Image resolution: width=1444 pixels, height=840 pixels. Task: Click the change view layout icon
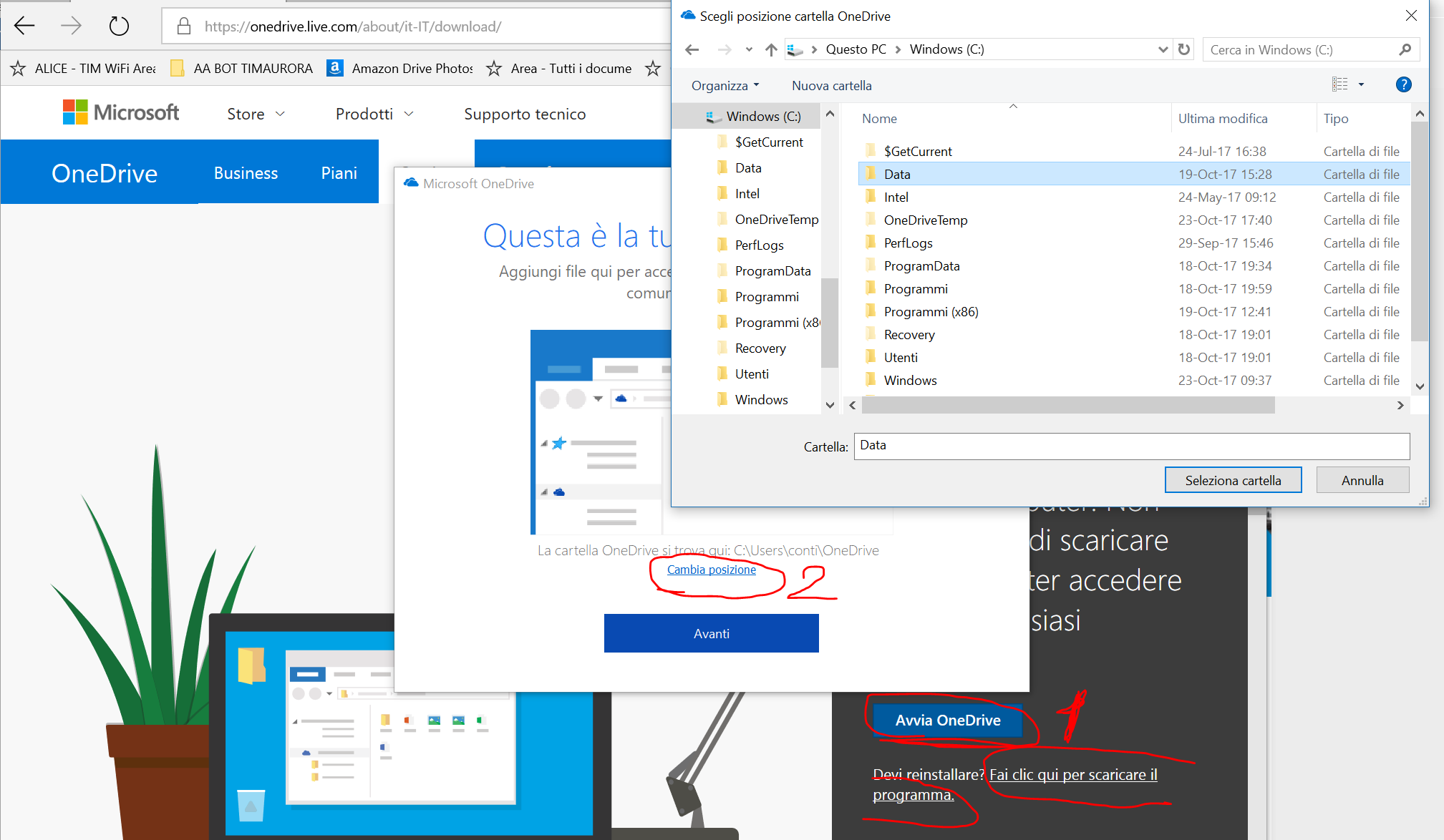click(1339, 85)
